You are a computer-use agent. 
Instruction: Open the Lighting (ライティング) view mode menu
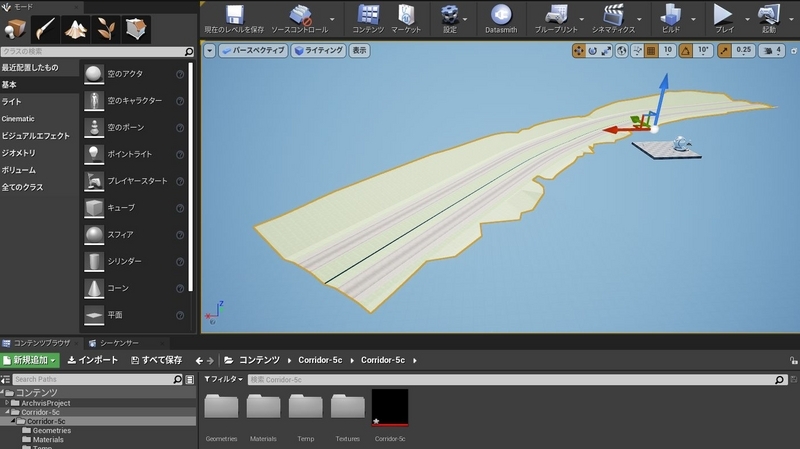(x=319, y=51)
